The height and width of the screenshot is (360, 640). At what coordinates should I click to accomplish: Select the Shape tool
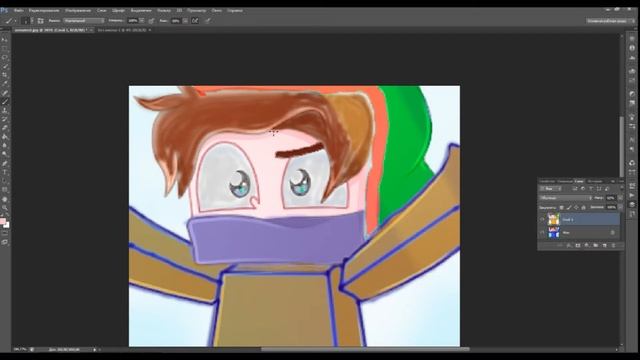click(5, 190)
